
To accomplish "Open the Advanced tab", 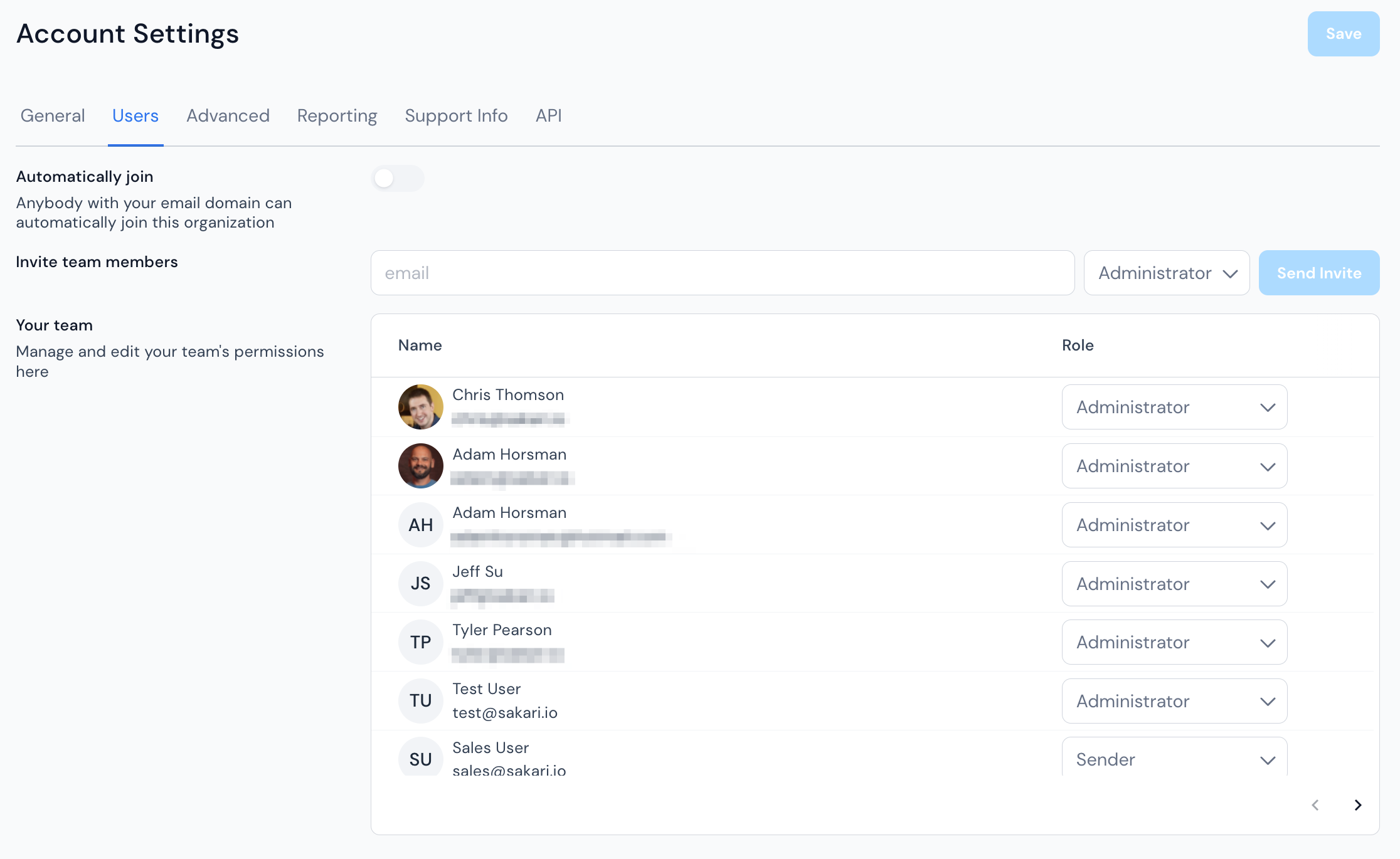I will [228, 116].
